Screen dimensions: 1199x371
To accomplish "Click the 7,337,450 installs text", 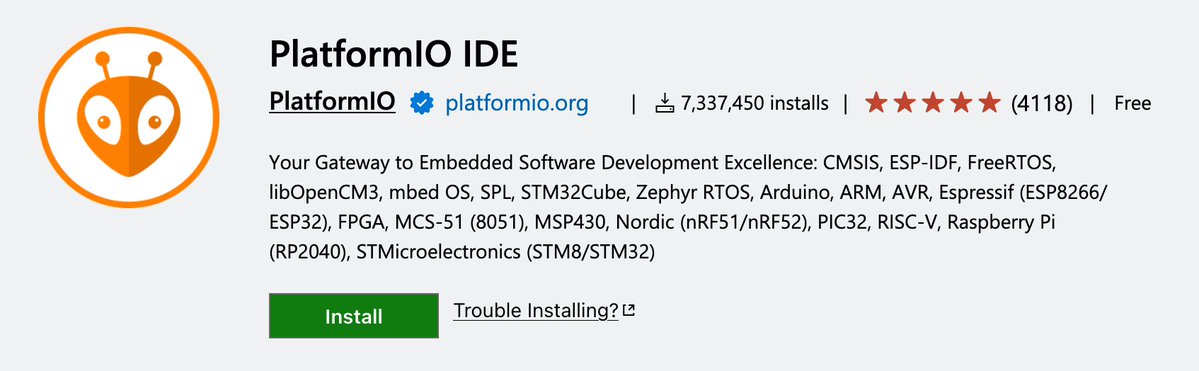I will click(755, 103).
